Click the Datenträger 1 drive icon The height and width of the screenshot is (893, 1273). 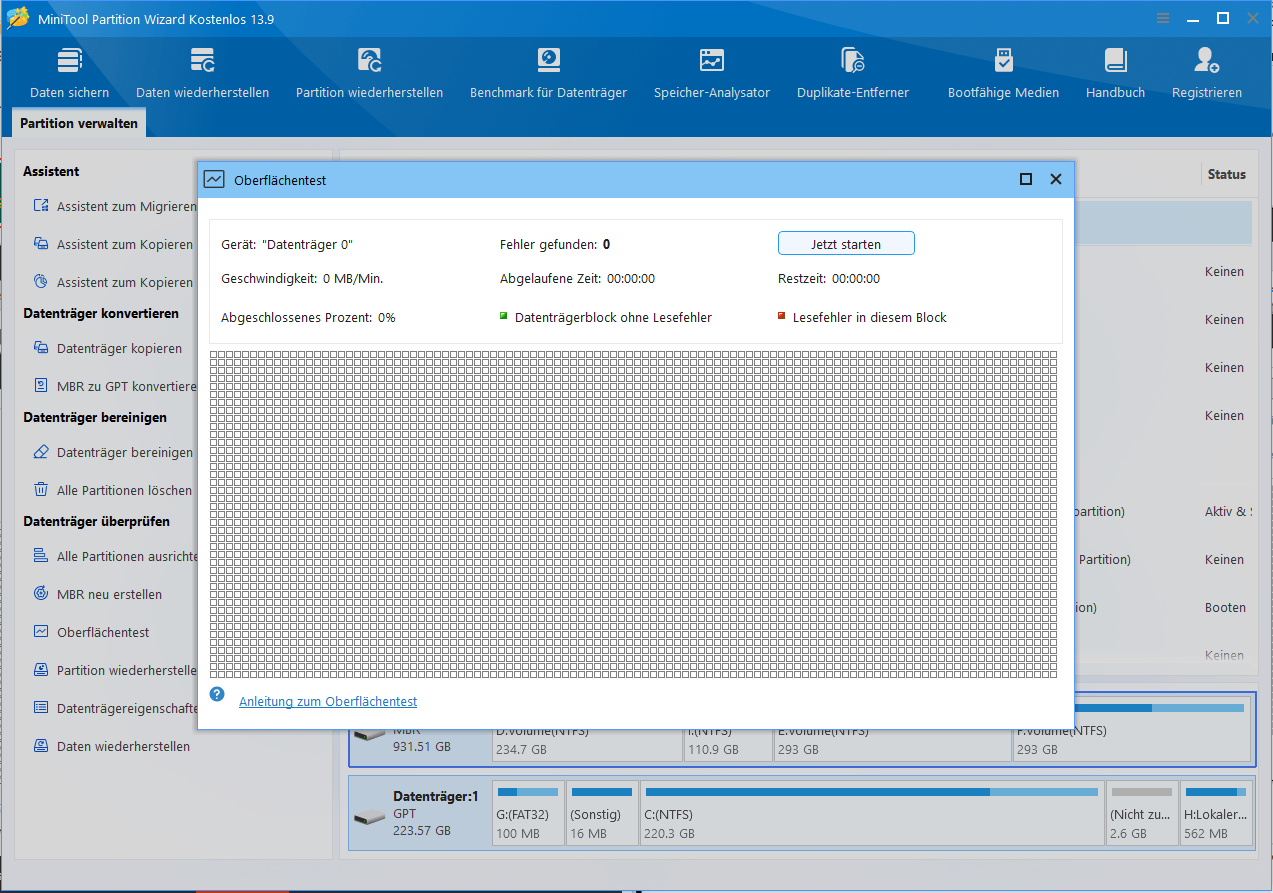(x=369, y=817)
